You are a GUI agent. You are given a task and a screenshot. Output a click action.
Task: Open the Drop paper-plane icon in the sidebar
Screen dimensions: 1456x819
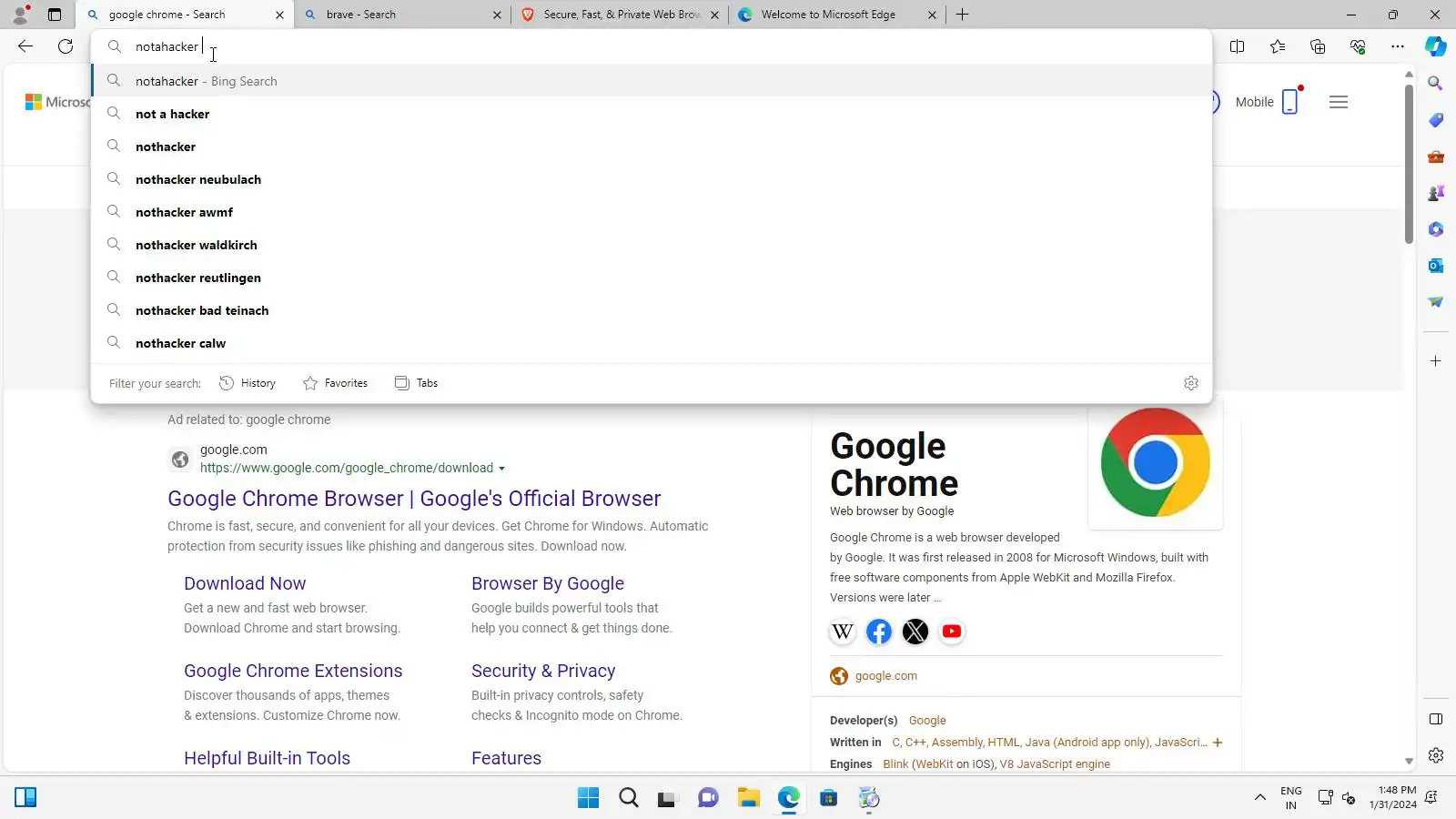pyautogui.click(x=1436, y=302)
